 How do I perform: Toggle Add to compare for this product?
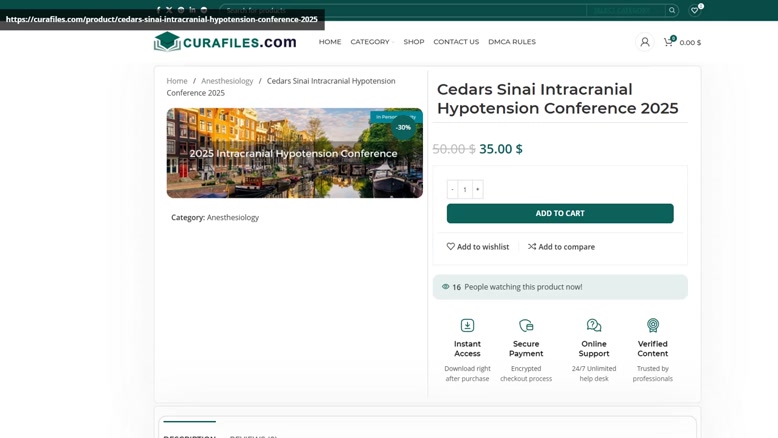(561, 247)
